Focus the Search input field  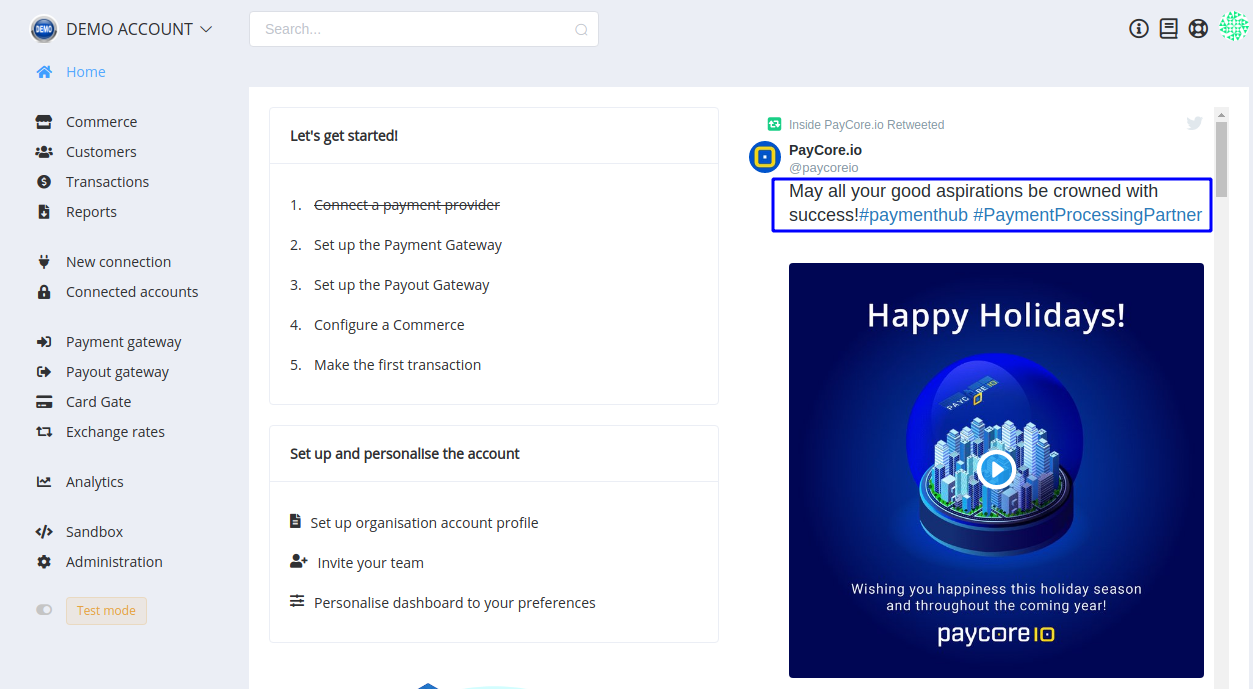click(x=424, y=29)
